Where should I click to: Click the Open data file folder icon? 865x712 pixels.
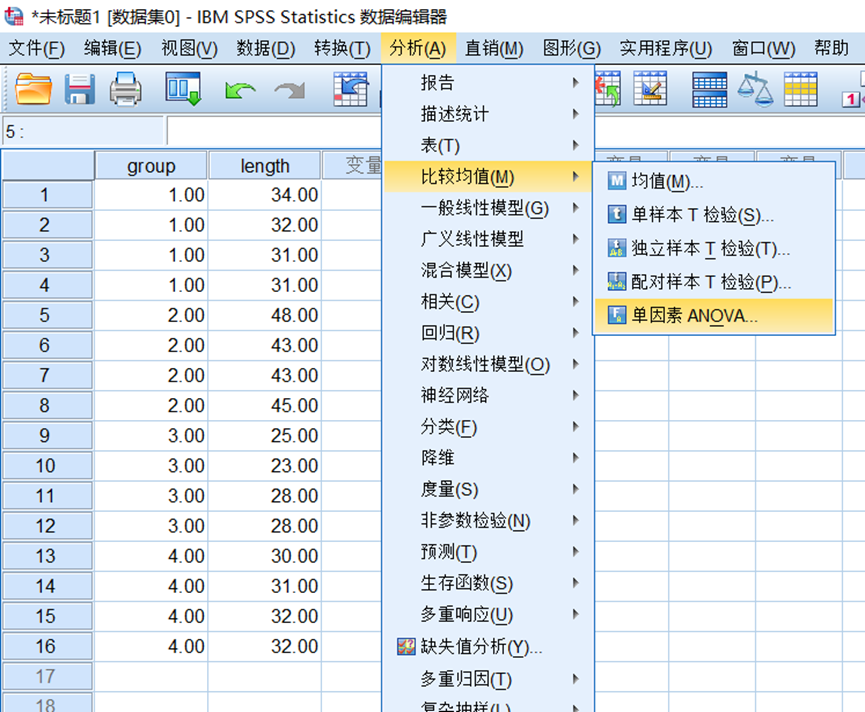pos(34,89)
